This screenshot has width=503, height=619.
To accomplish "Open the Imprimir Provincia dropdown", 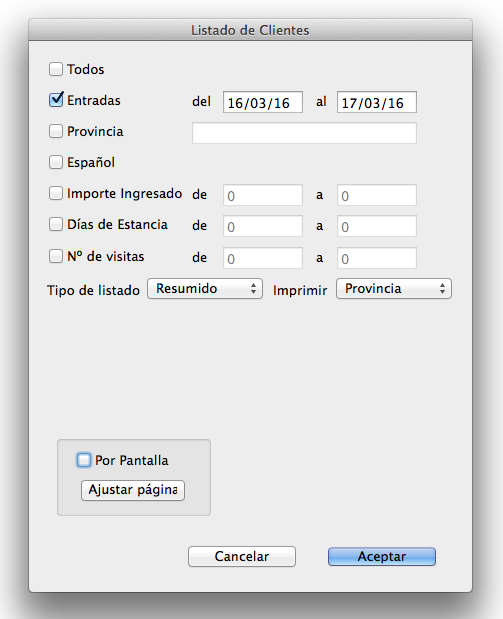I will click(x=394, y=289).
